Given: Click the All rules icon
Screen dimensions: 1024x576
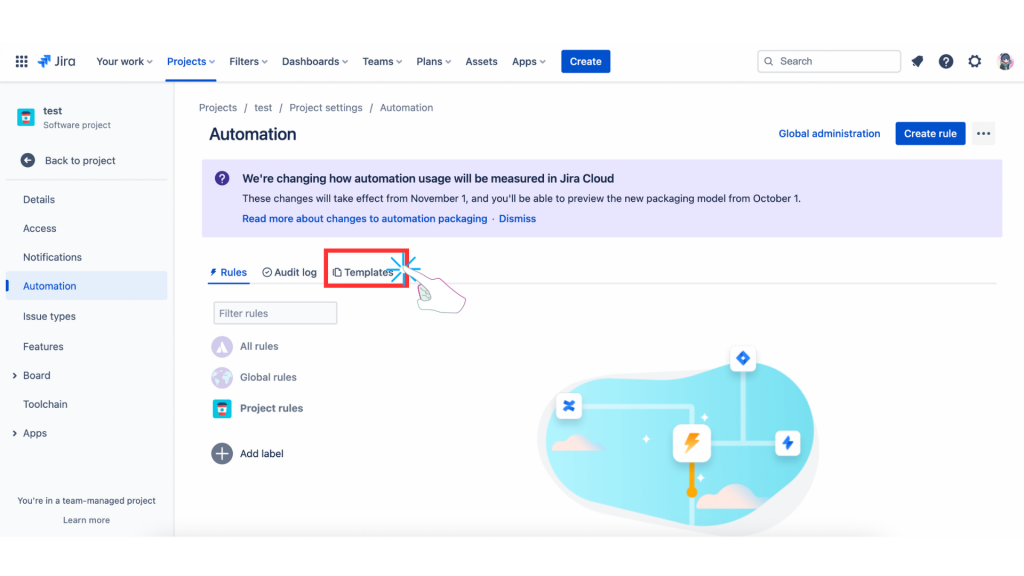Looking at the screenshot, I should click(x=222, y=347).
